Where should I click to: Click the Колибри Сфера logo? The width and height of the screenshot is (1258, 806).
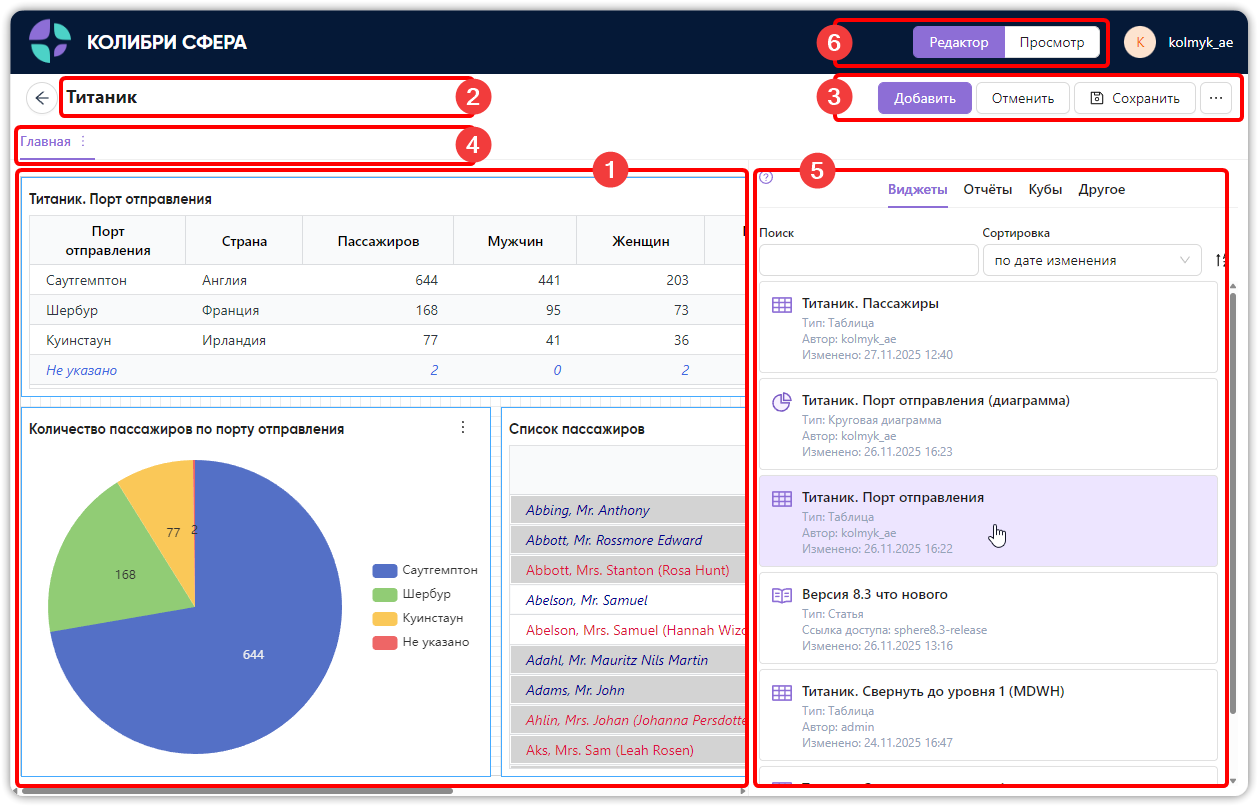[49, 42]
